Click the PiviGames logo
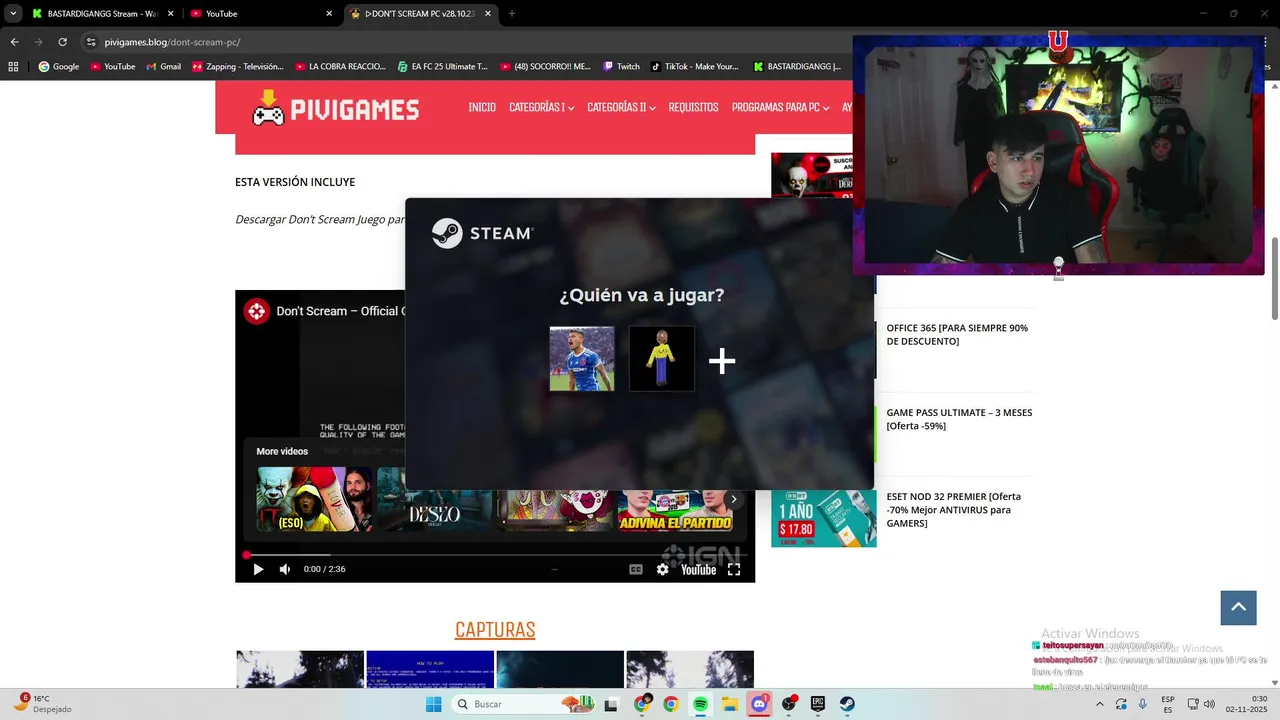The width and height of the screenshot is (1280, 720). point(335,108)
